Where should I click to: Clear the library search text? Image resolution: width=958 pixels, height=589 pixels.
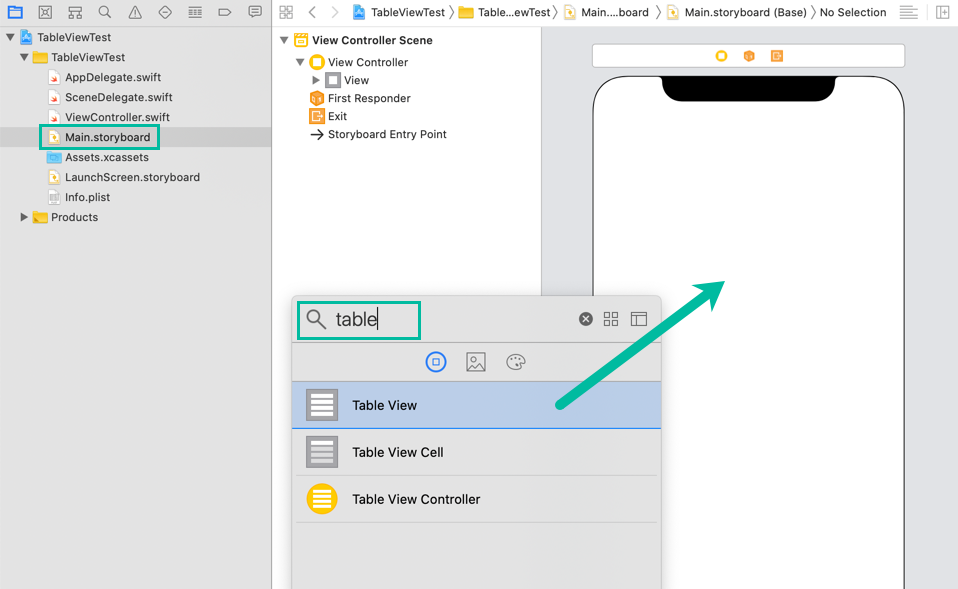click(x=586, y=319)
